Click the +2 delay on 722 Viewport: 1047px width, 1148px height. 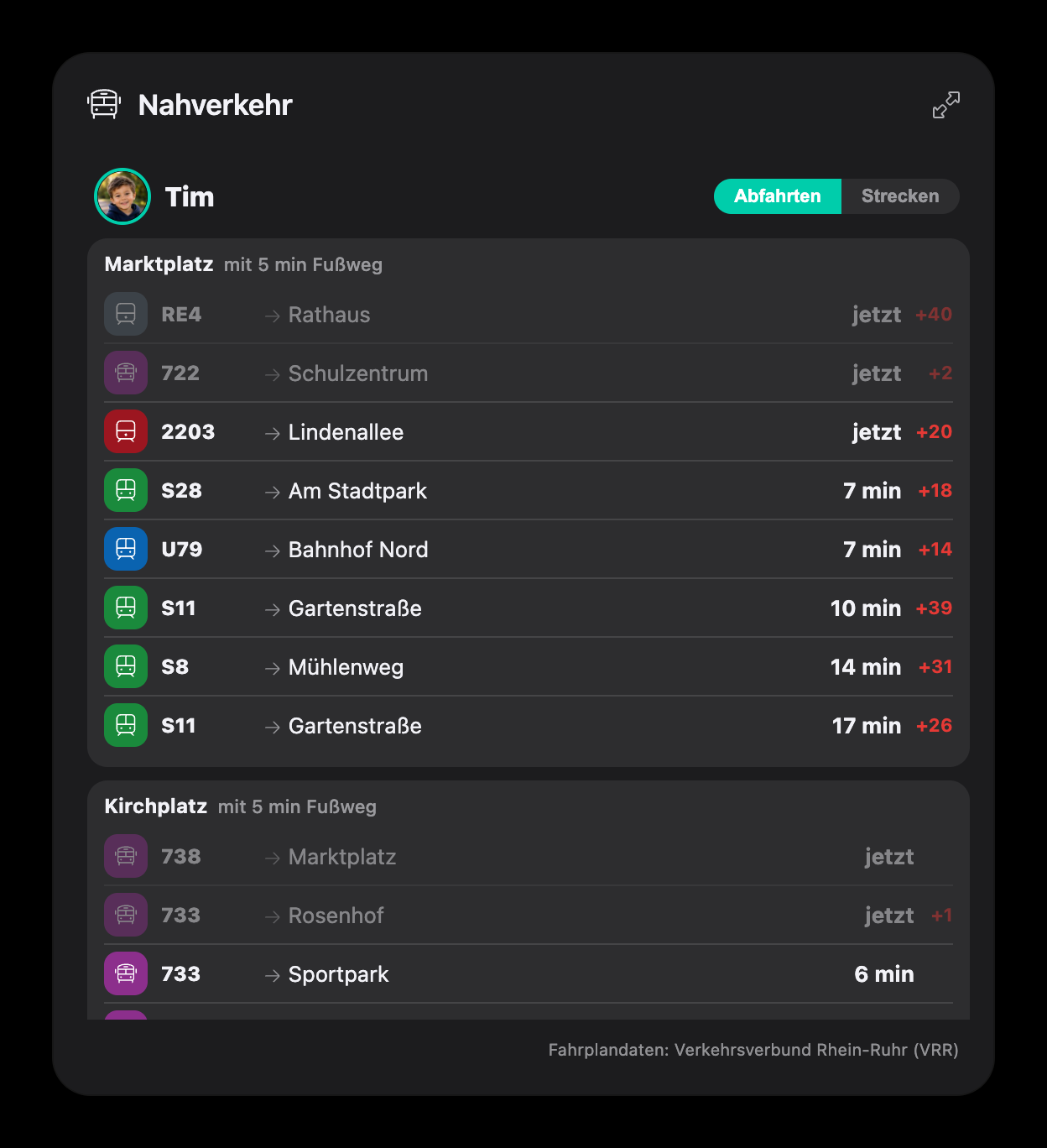[x=940, y=373]
